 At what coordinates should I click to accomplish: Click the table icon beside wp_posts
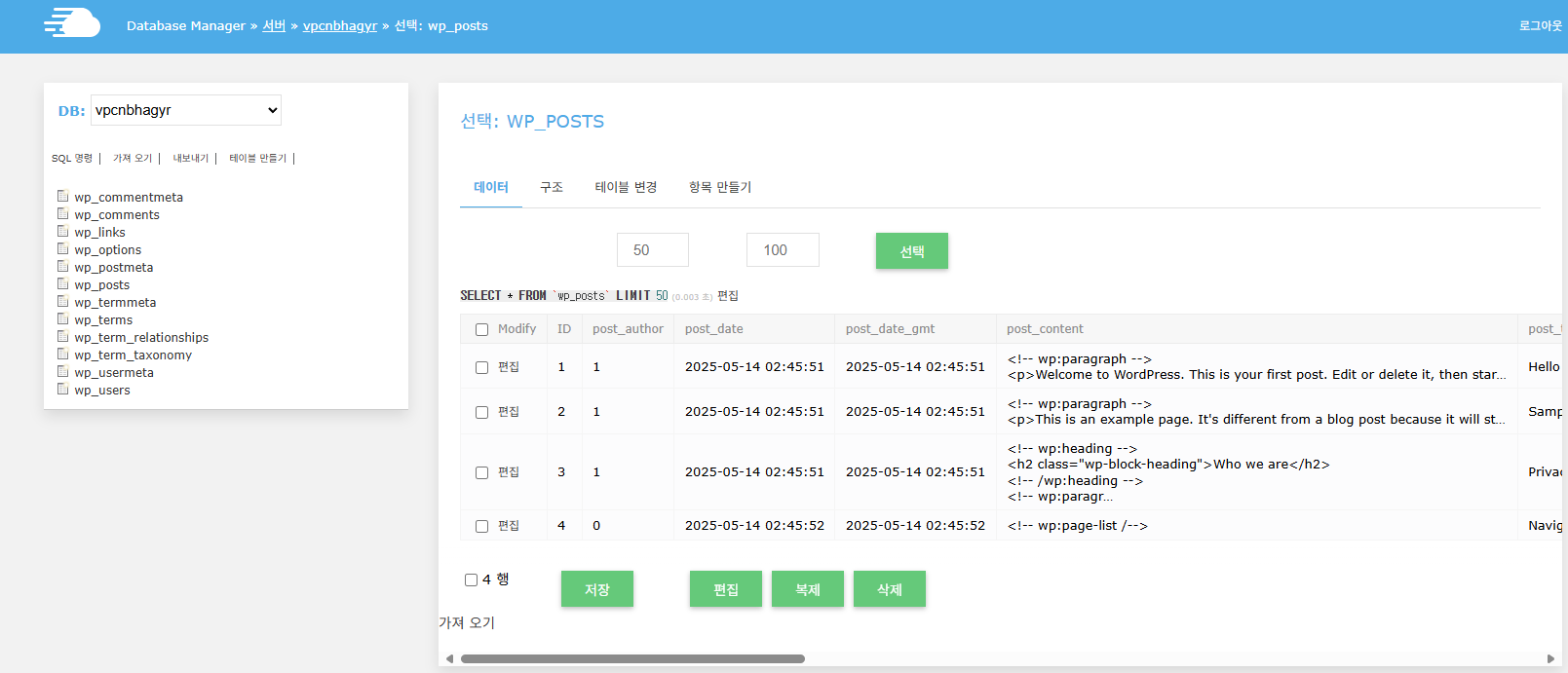tap(63, 283)
